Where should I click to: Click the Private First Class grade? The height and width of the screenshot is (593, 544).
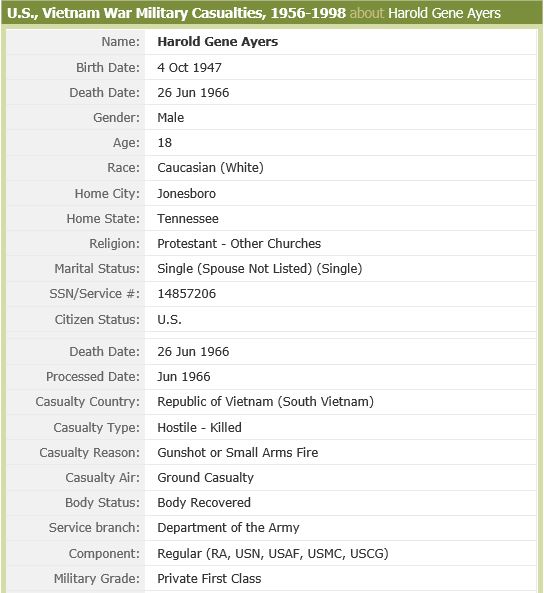pos(209,578)
